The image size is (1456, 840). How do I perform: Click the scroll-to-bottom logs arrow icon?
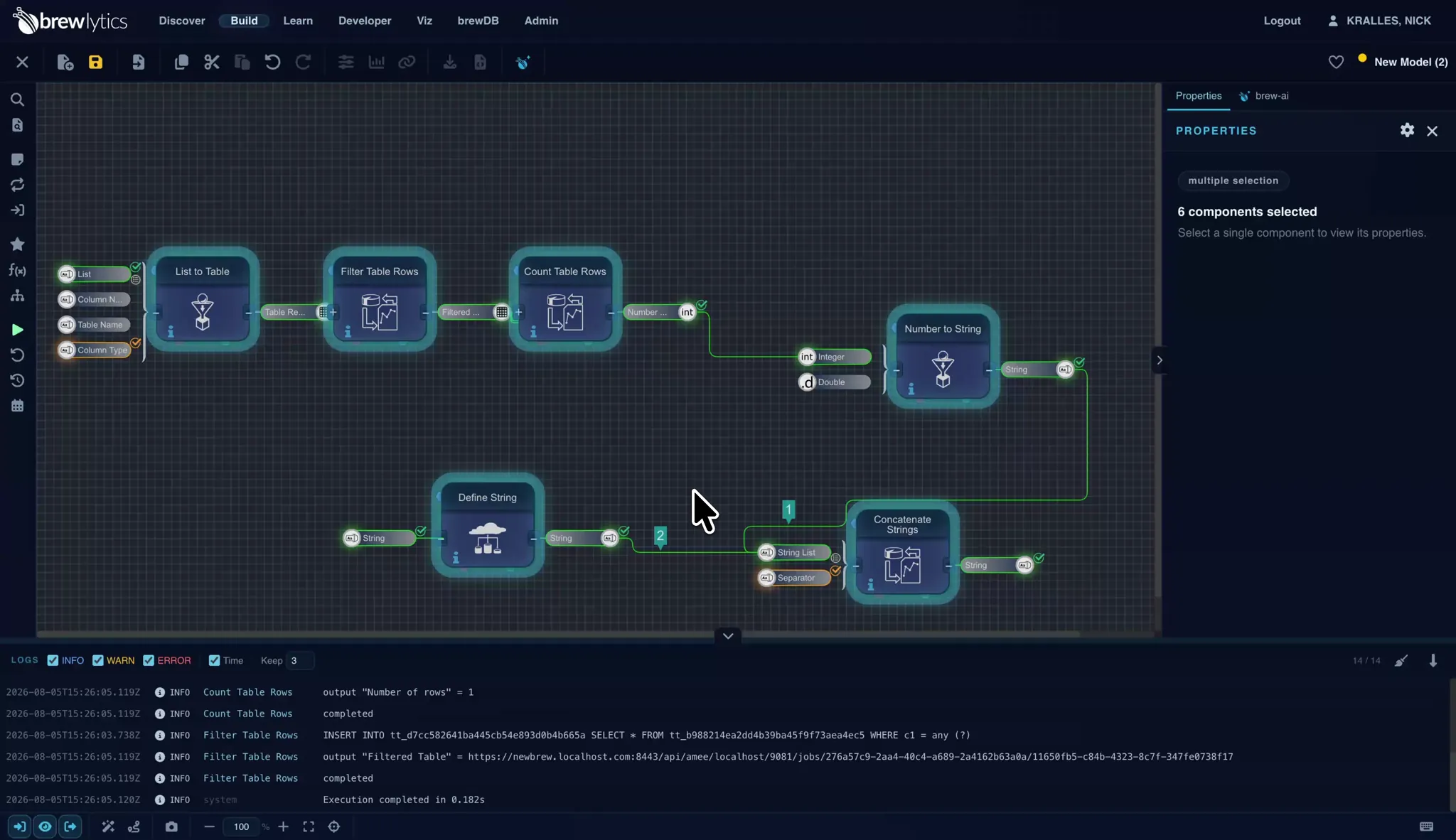(x=1433, y=661)
